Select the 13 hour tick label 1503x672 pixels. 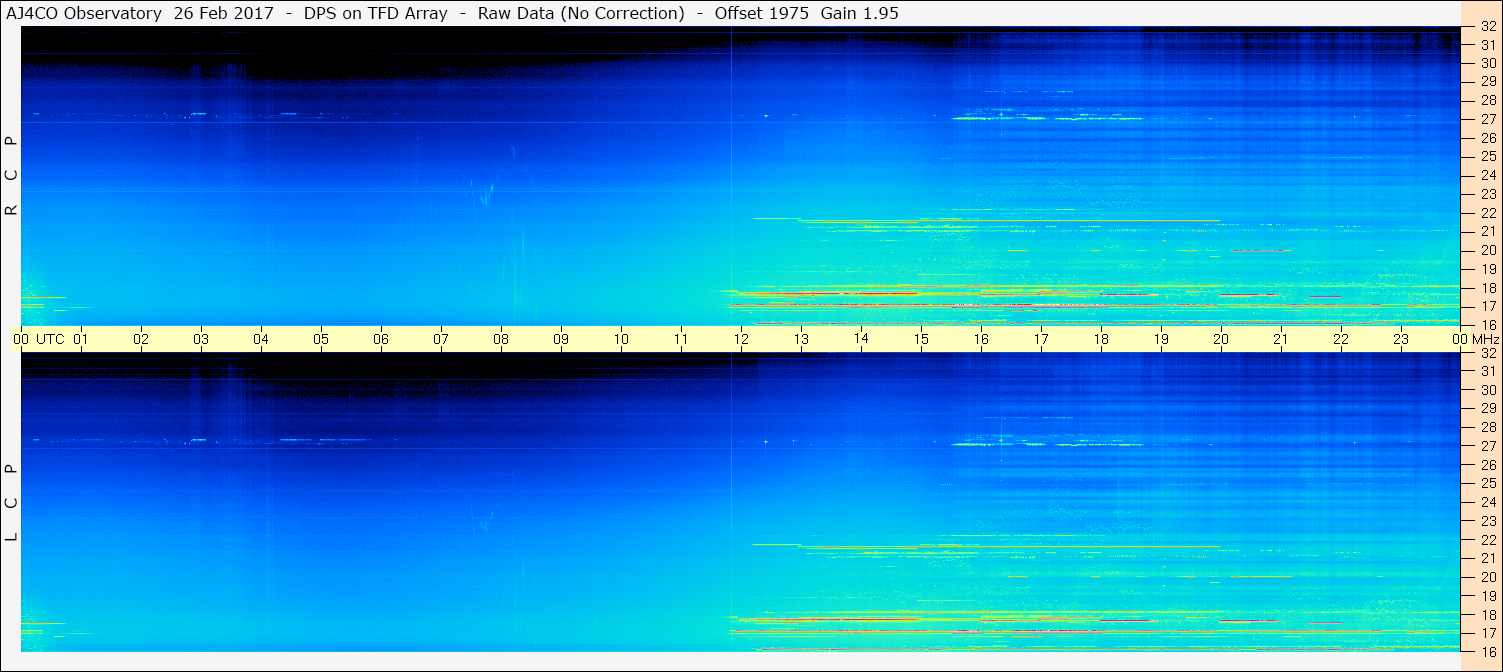tap(801, 339)
